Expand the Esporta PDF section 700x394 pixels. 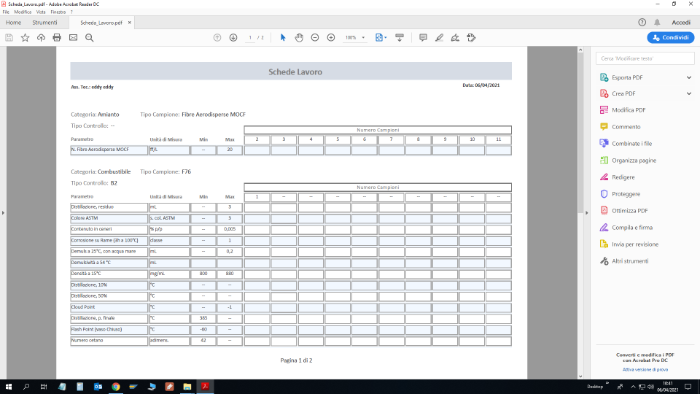point(689,78)
